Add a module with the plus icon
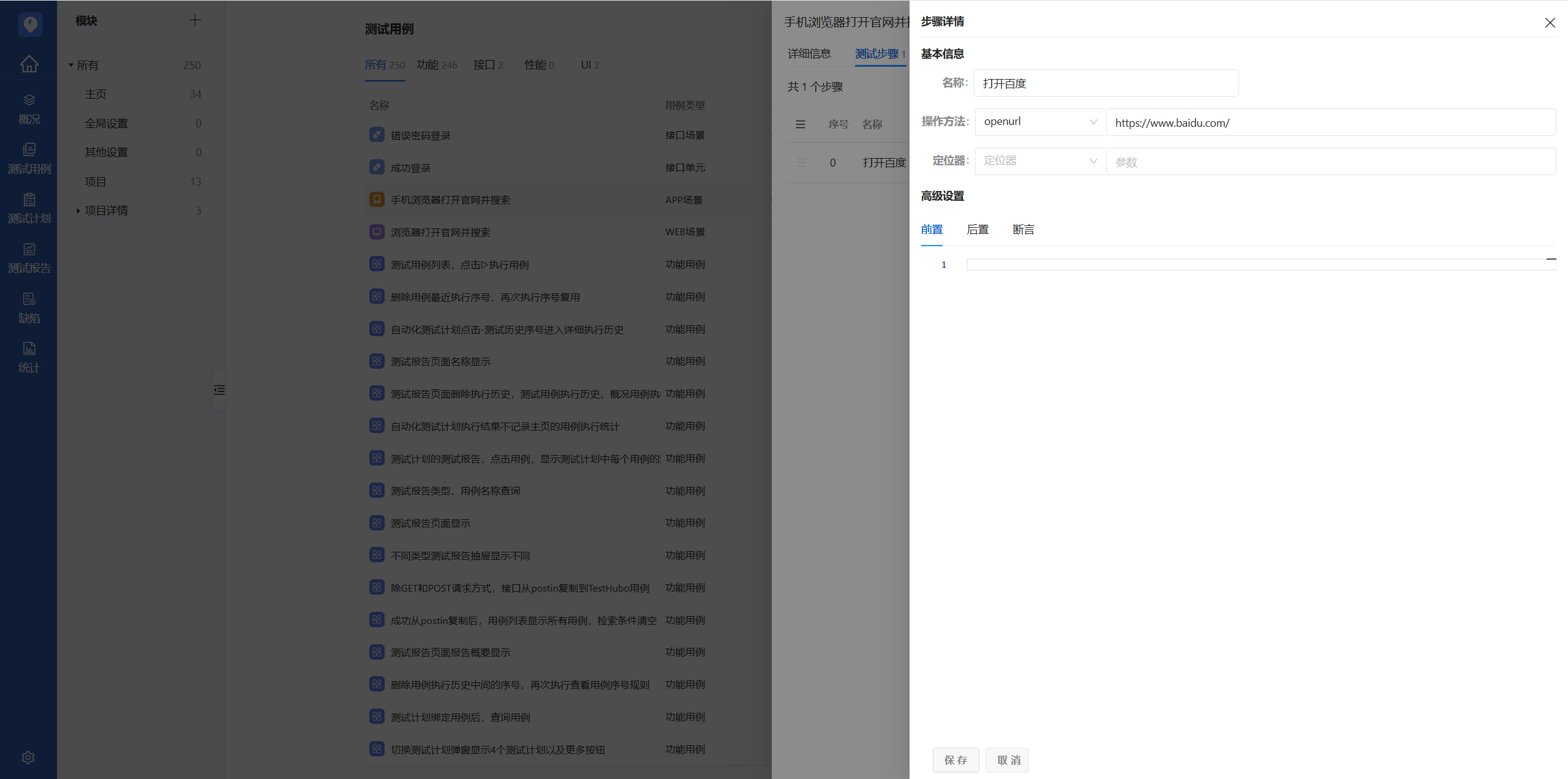Image resolution: width=1568 pixels, height=779 pixels. click(x=195, y=20)
